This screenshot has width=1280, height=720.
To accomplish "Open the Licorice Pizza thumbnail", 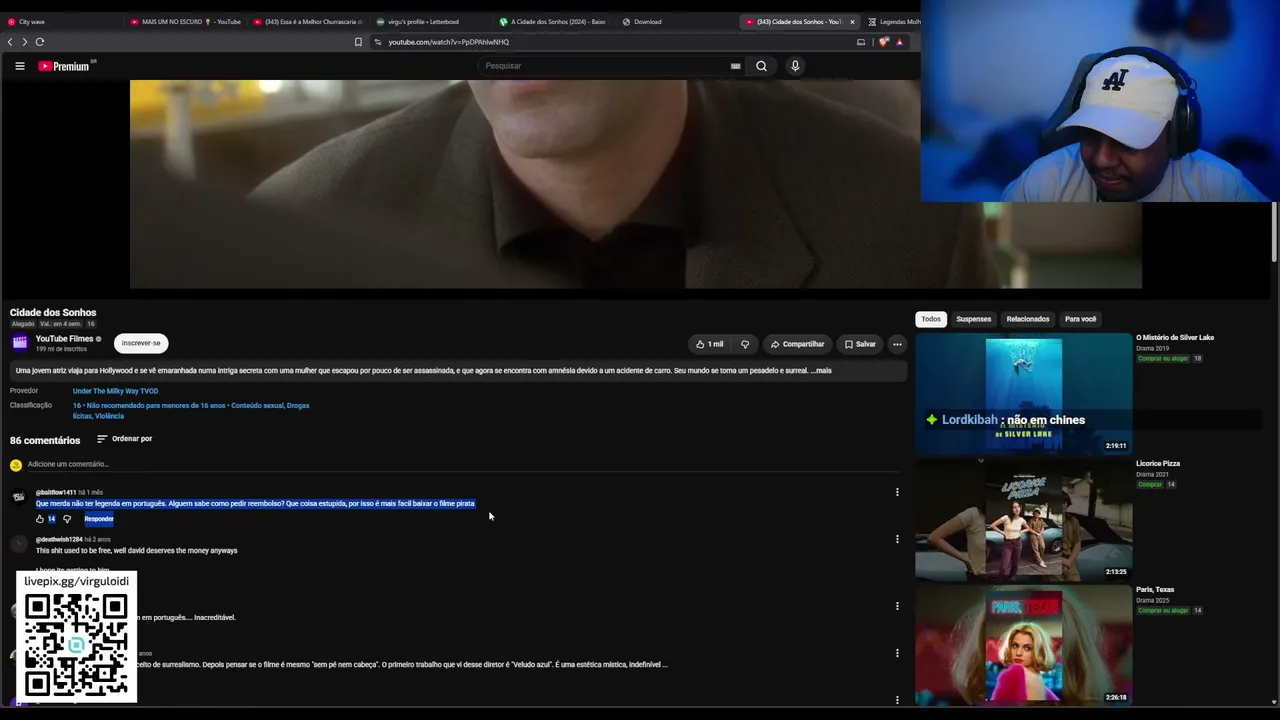I will [x=1024, y=520].
